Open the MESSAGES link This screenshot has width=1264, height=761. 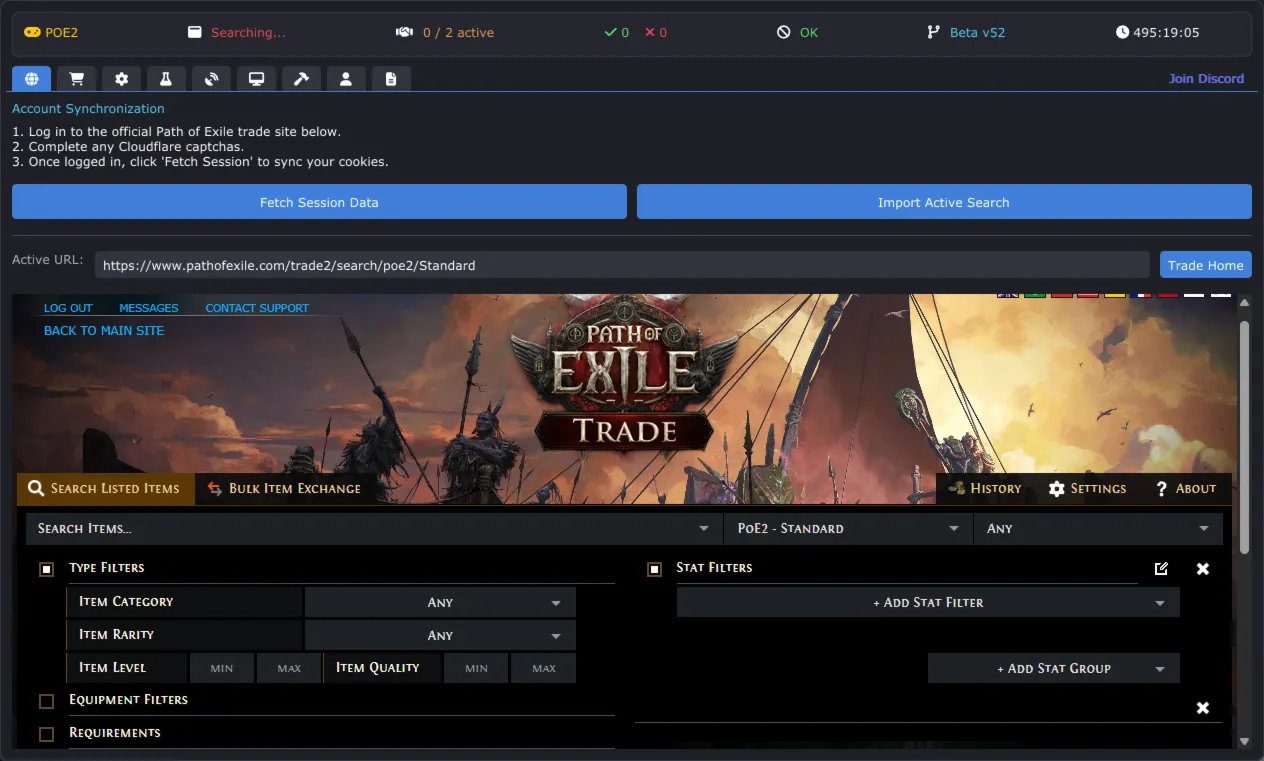pos(149,308)
